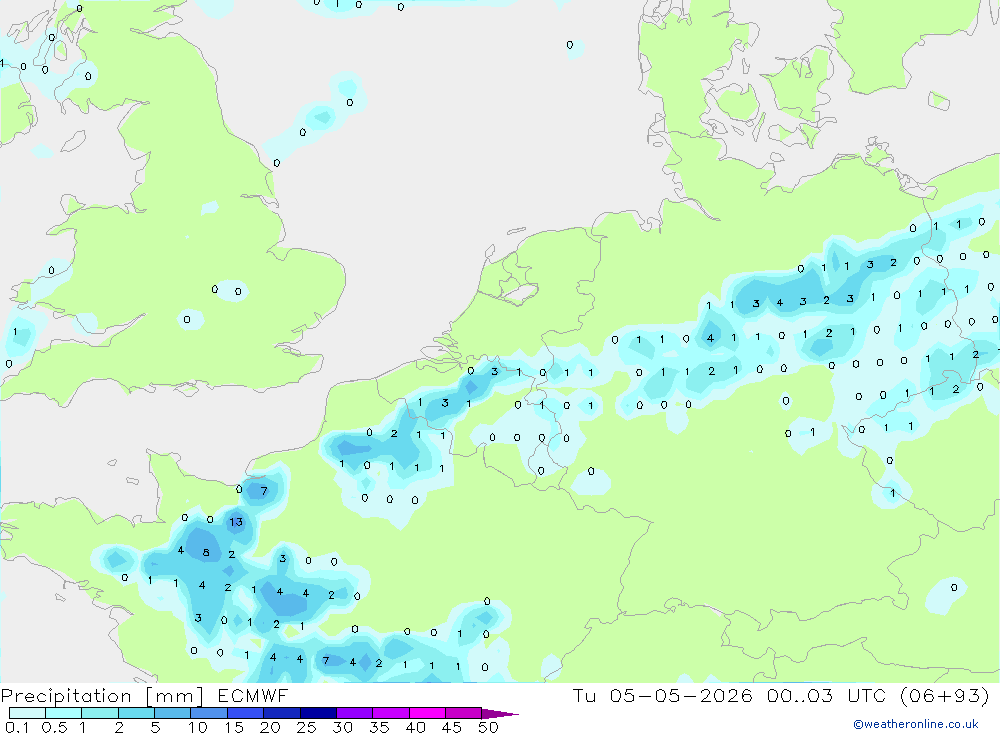Click the 0.1–0.5 mm lightest cyan legend swatch
The image size is (1000, 733).
[27, 713]
